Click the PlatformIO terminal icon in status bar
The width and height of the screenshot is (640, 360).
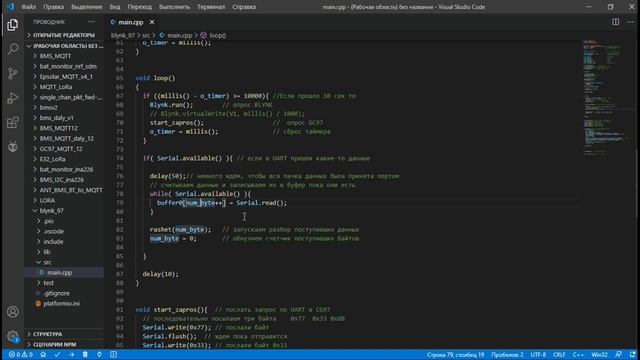tap(113, 355)
